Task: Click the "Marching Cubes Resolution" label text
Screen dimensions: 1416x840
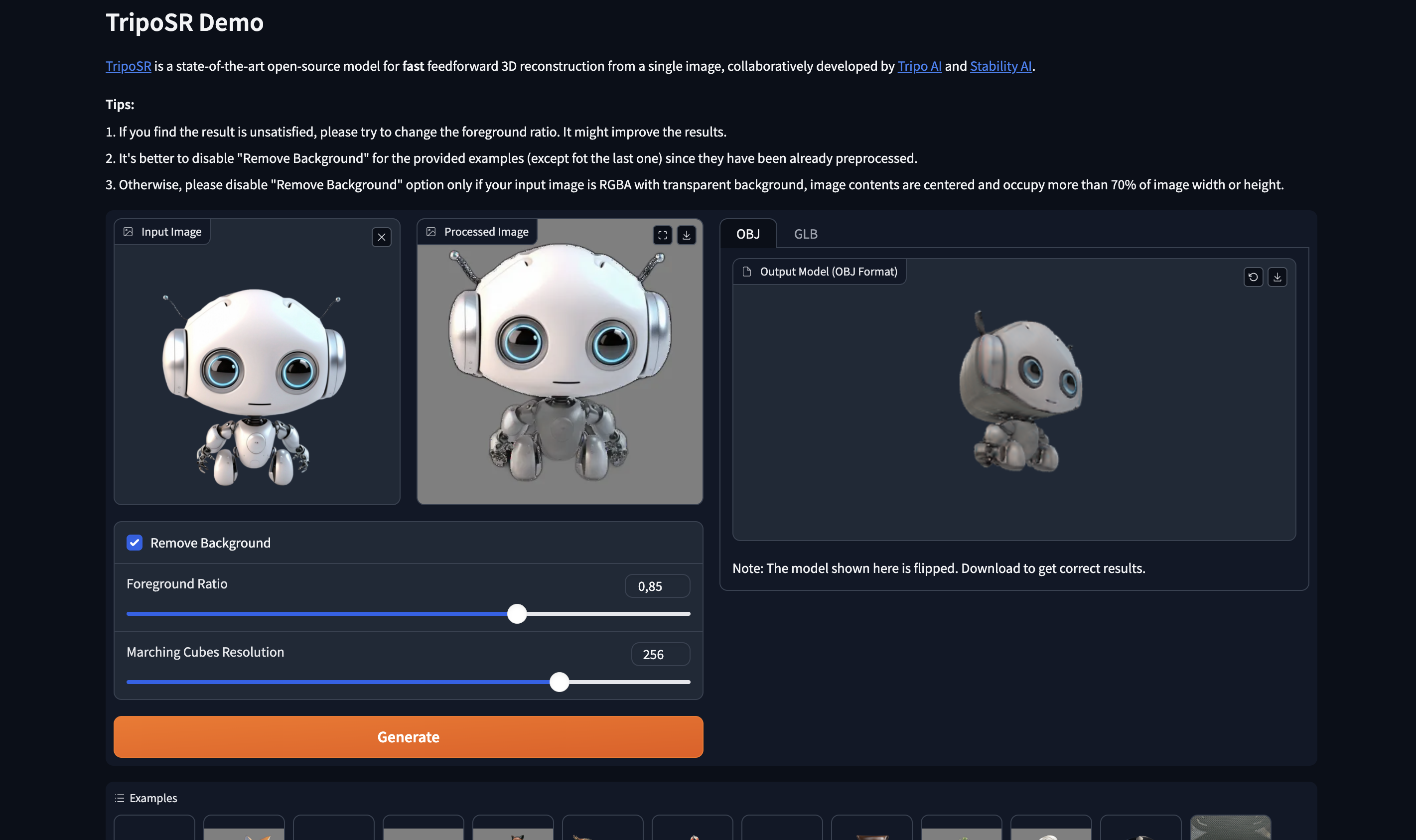Action: point(205,652)
